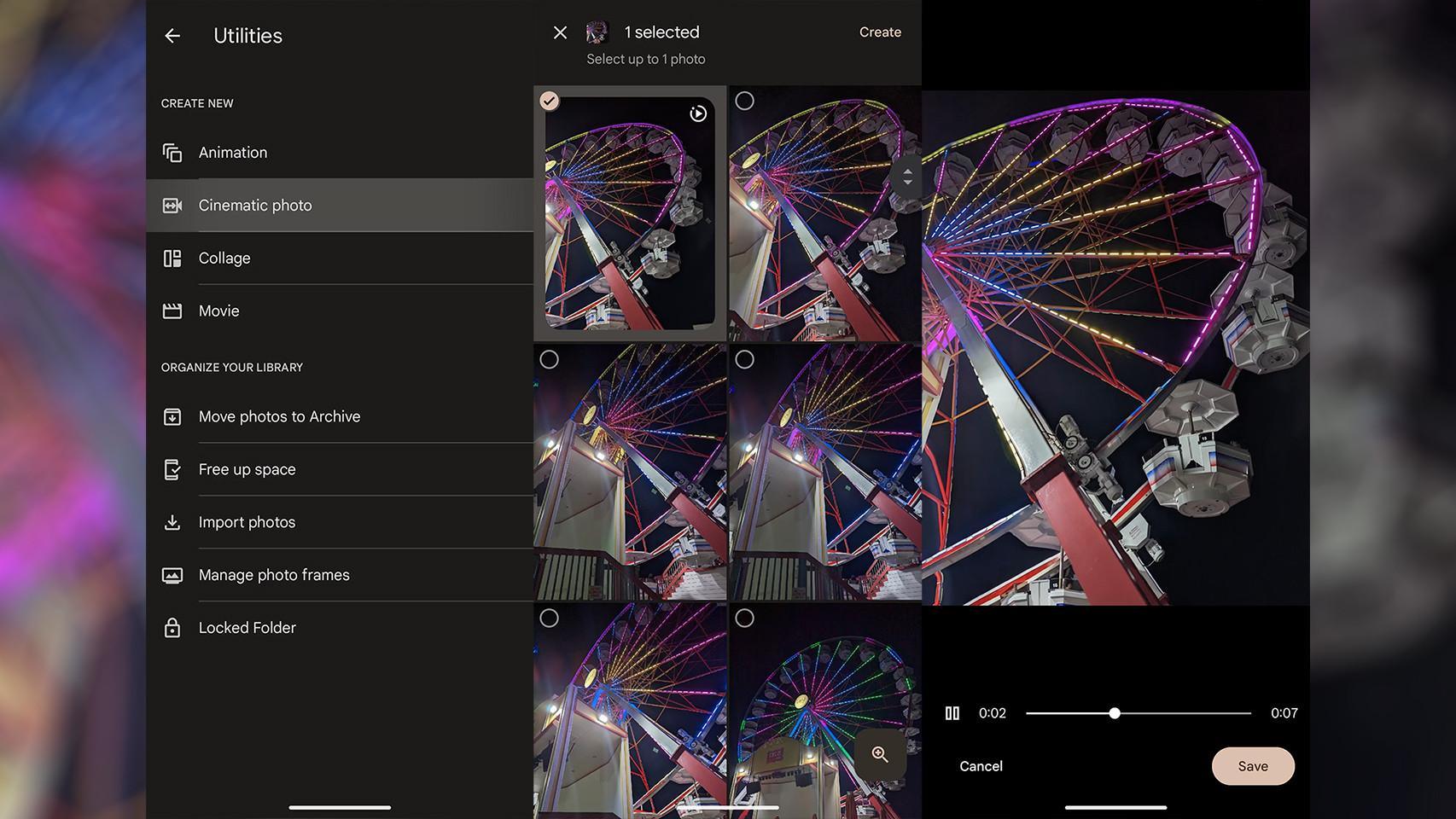Click the 0:02 elapsed time label

point(993,713)
